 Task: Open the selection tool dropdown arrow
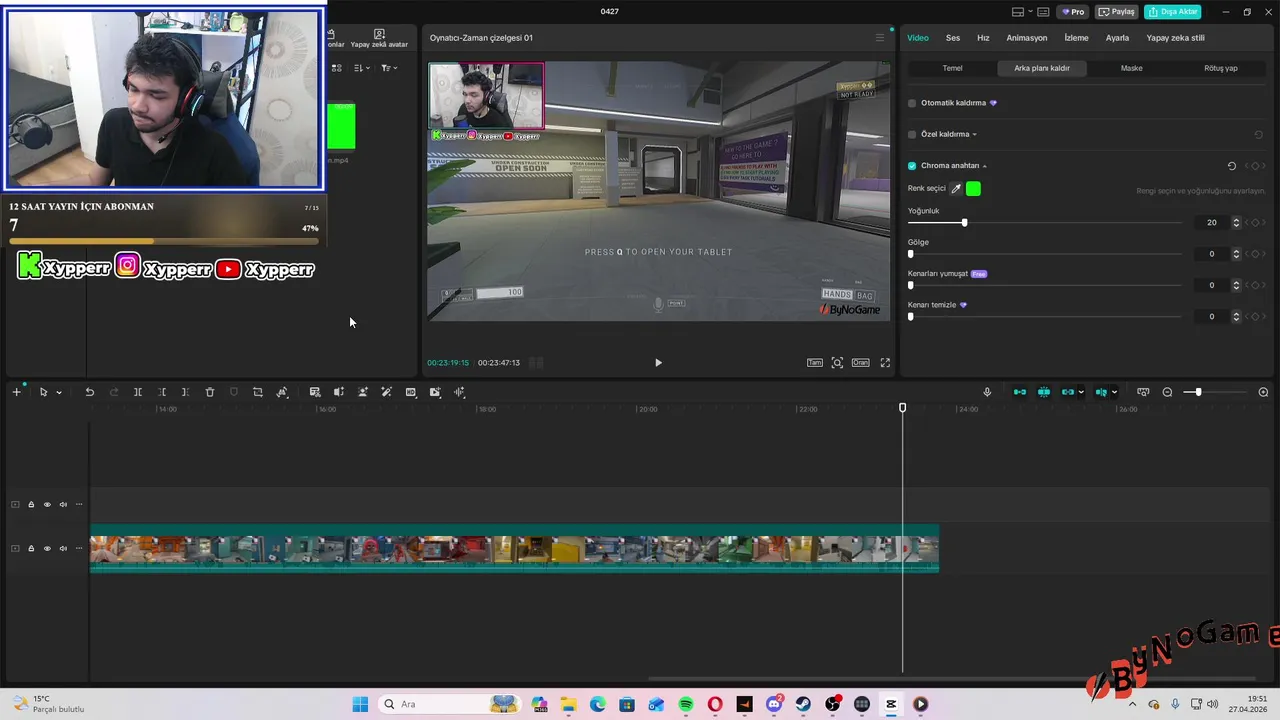tap(59, 393)
